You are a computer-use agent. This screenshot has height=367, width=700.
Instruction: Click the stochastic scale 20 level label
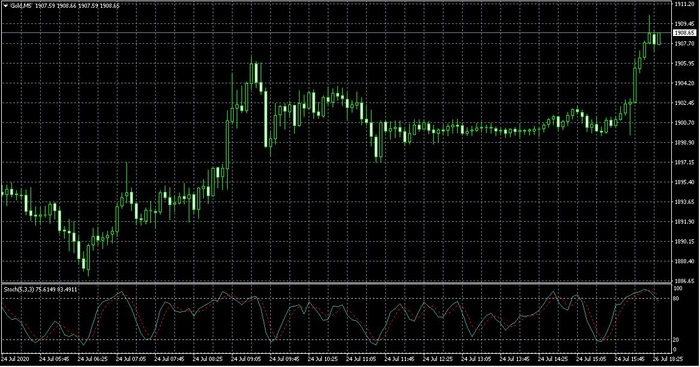676,340
